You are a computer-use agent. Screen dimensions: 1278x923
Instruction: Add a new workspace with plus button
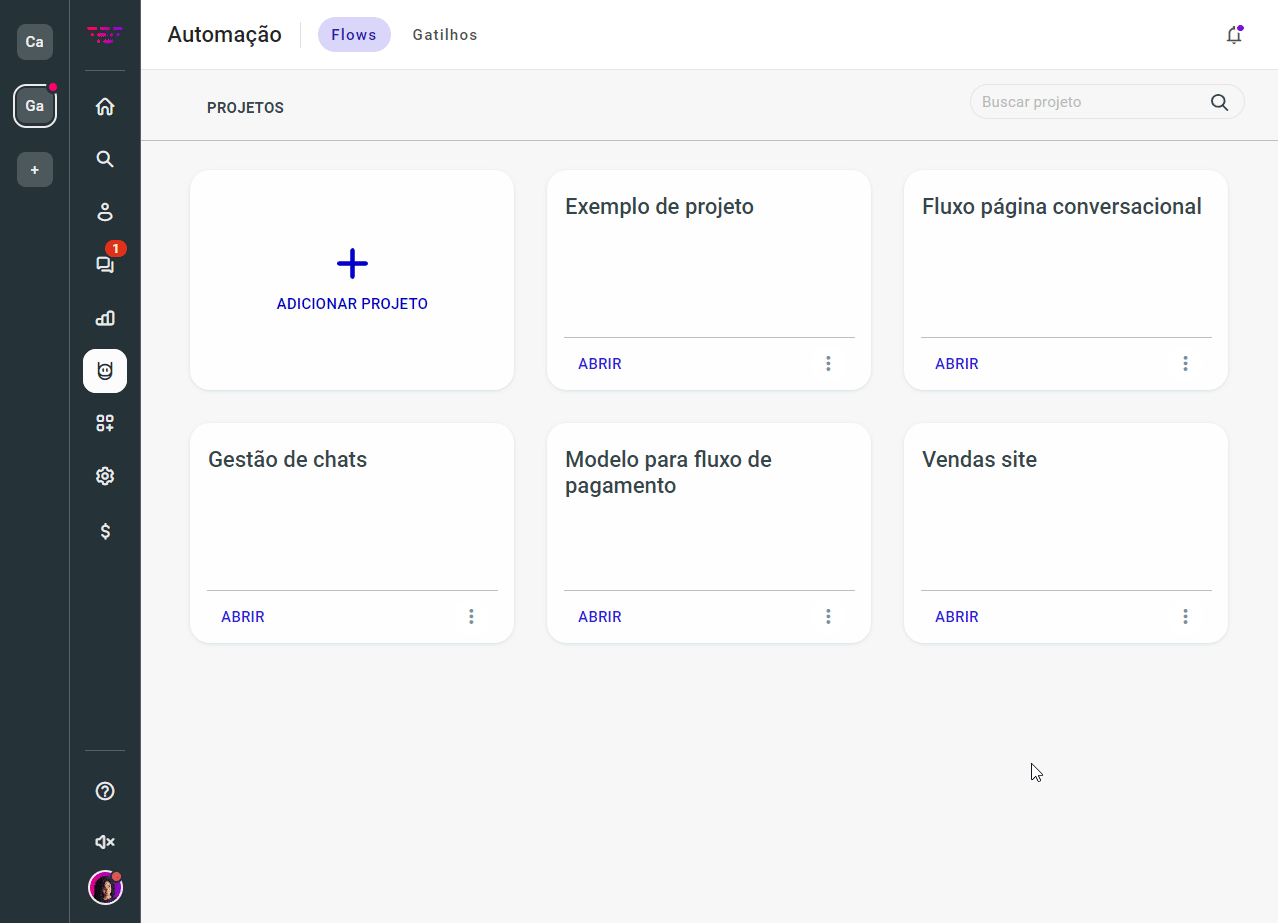click(35, 170)
